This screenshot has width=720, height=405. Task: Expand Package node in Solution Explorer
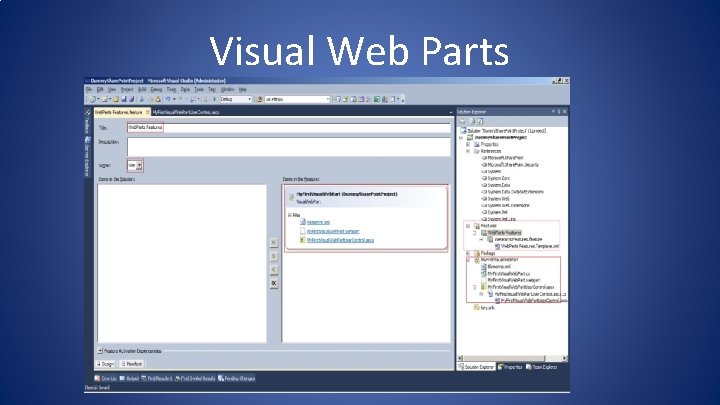click(468, 253)
